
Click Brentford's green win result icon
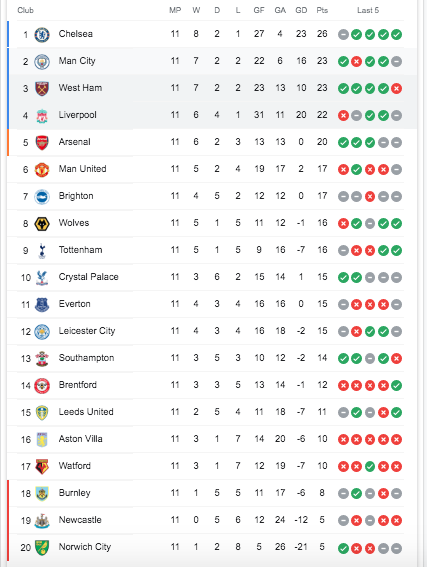397,385
